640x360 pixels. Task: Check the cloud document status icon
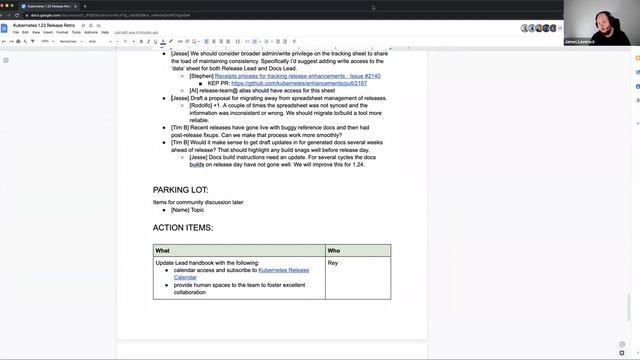pyautogui.click(x=98, y=25)
